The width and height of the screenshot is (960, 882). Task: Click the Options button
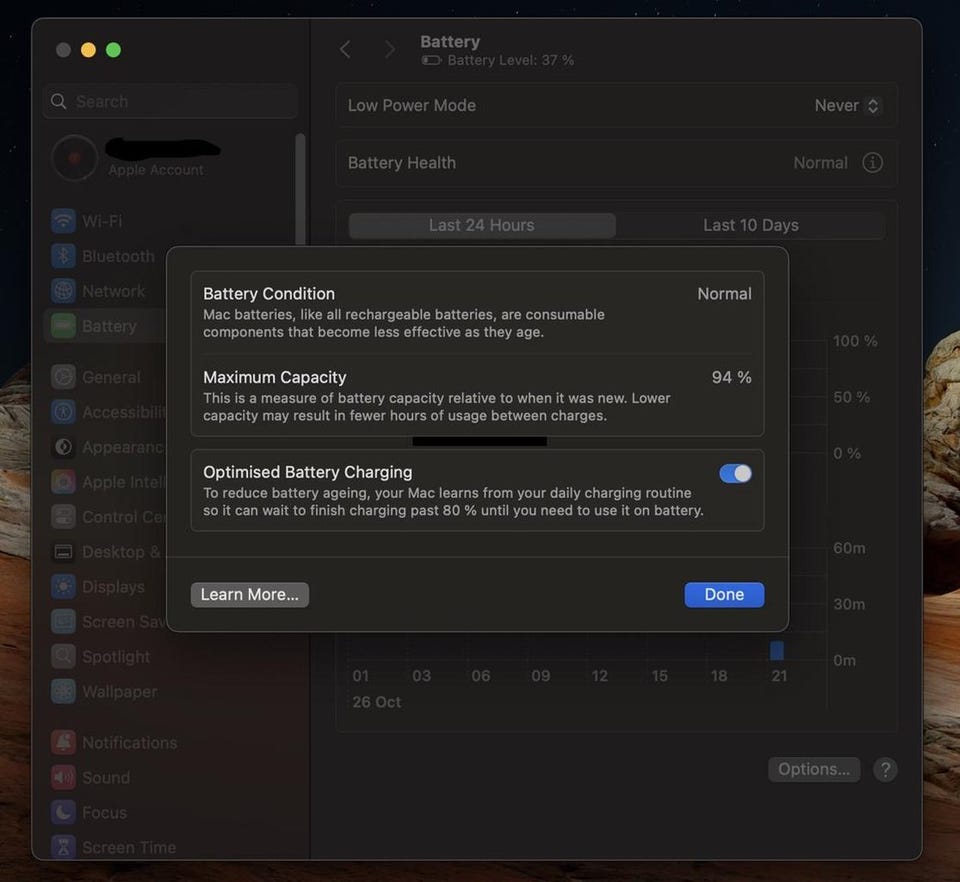point(813,769)
